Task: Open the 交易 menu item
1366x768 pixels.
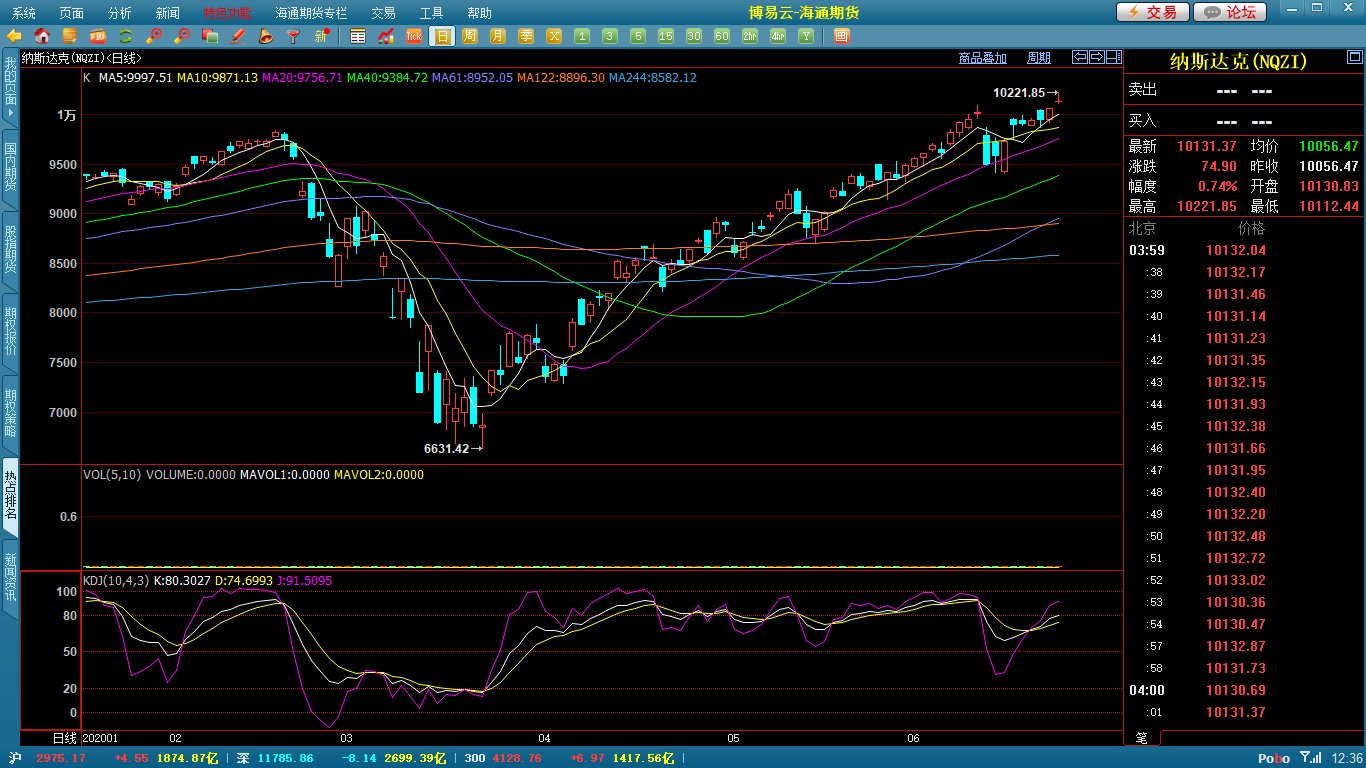Action: click(383, 13)
